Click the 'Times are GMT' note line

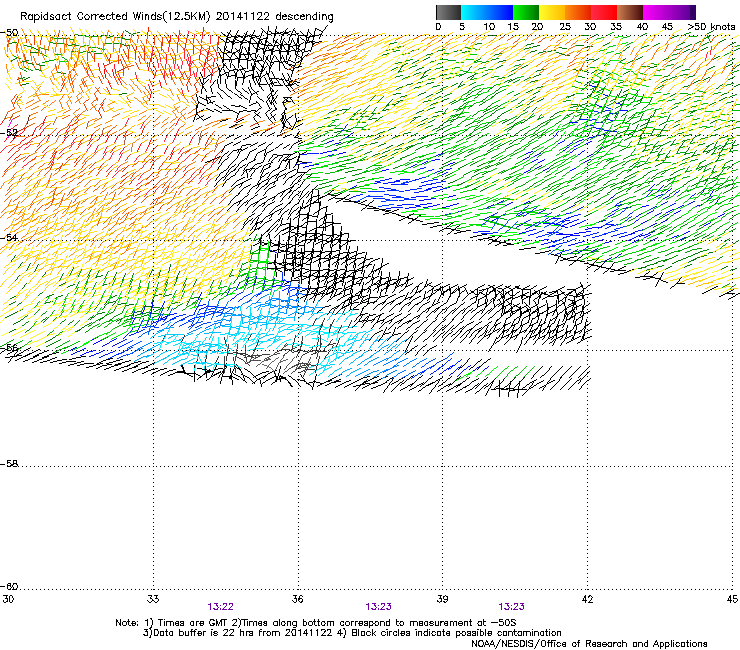coord(316,623)
